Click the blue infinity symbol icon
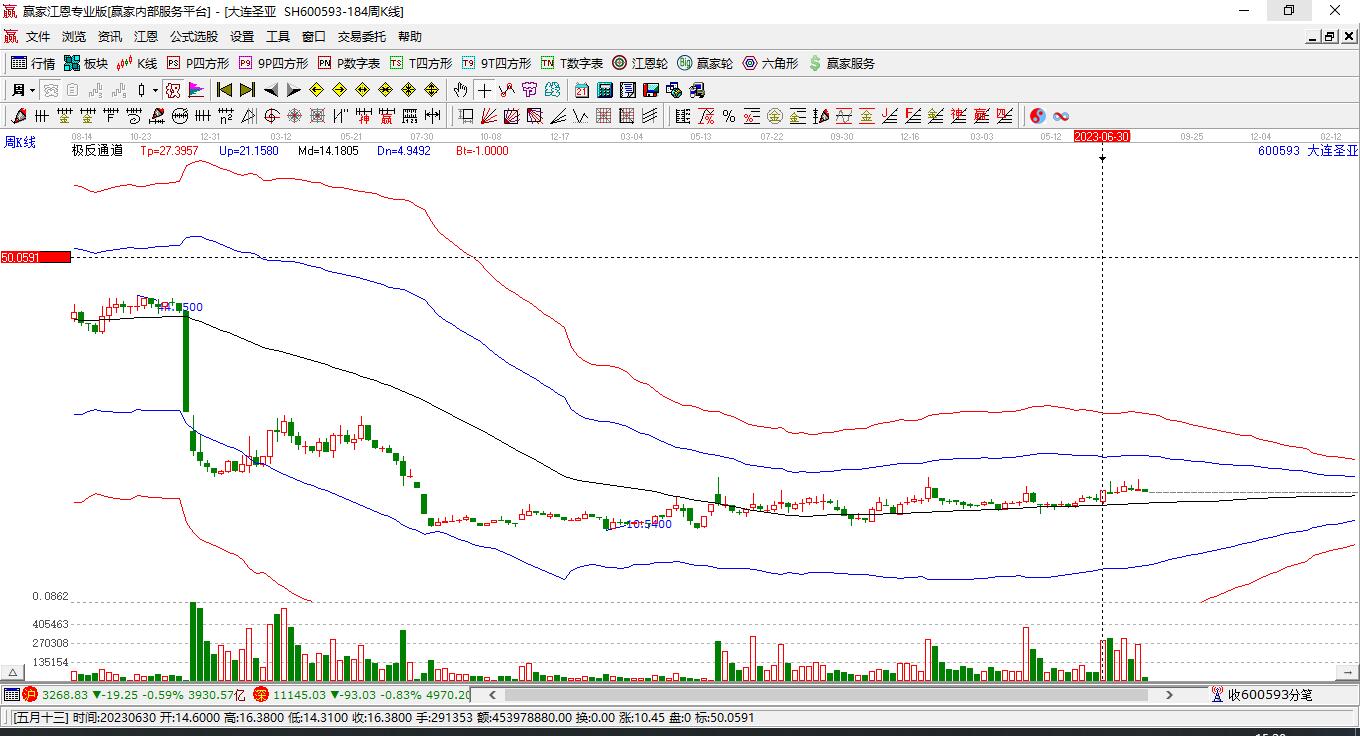Viewport: 1360px width, 736px height. pos(1061,116)
